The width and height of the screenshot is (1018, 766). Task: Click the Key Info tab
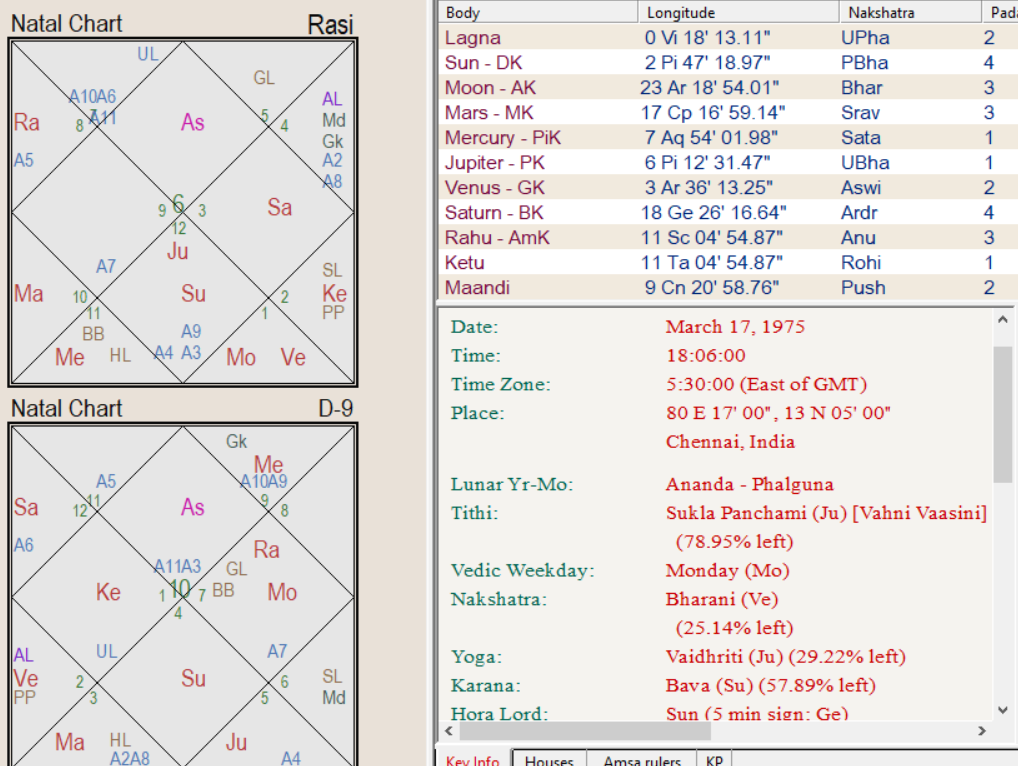point(471,760)
